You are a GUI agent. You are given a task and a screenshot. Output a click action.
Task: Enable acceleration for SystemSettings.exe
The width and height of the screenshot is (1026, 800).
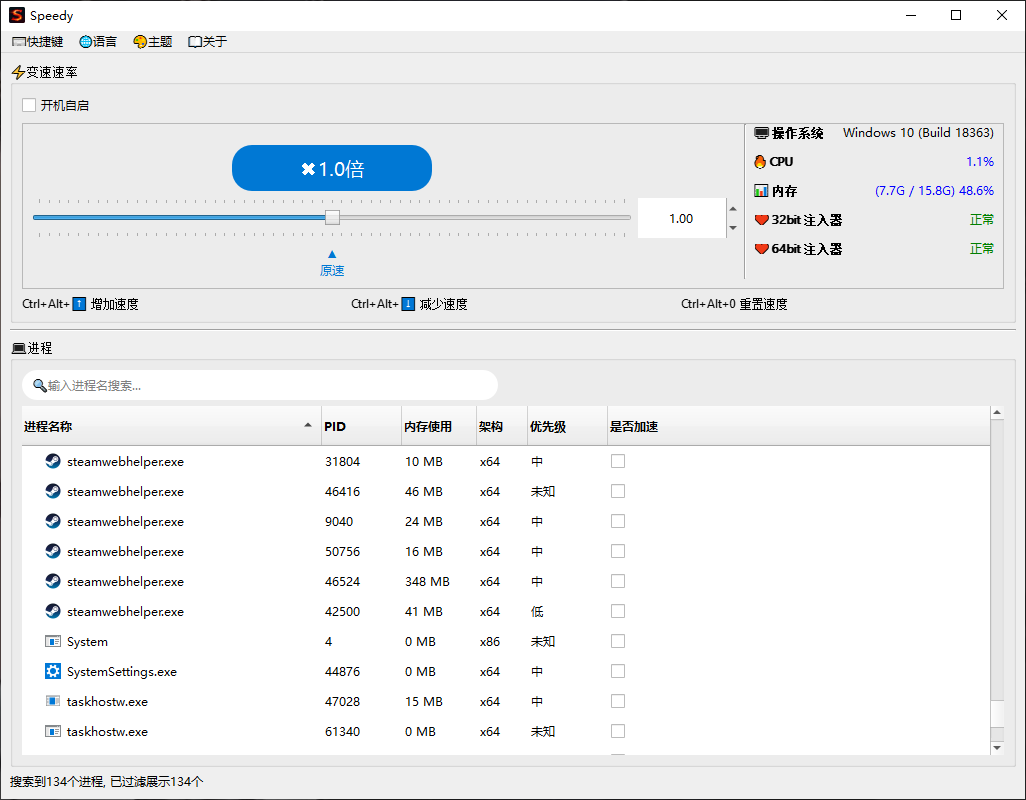point(618,671)
